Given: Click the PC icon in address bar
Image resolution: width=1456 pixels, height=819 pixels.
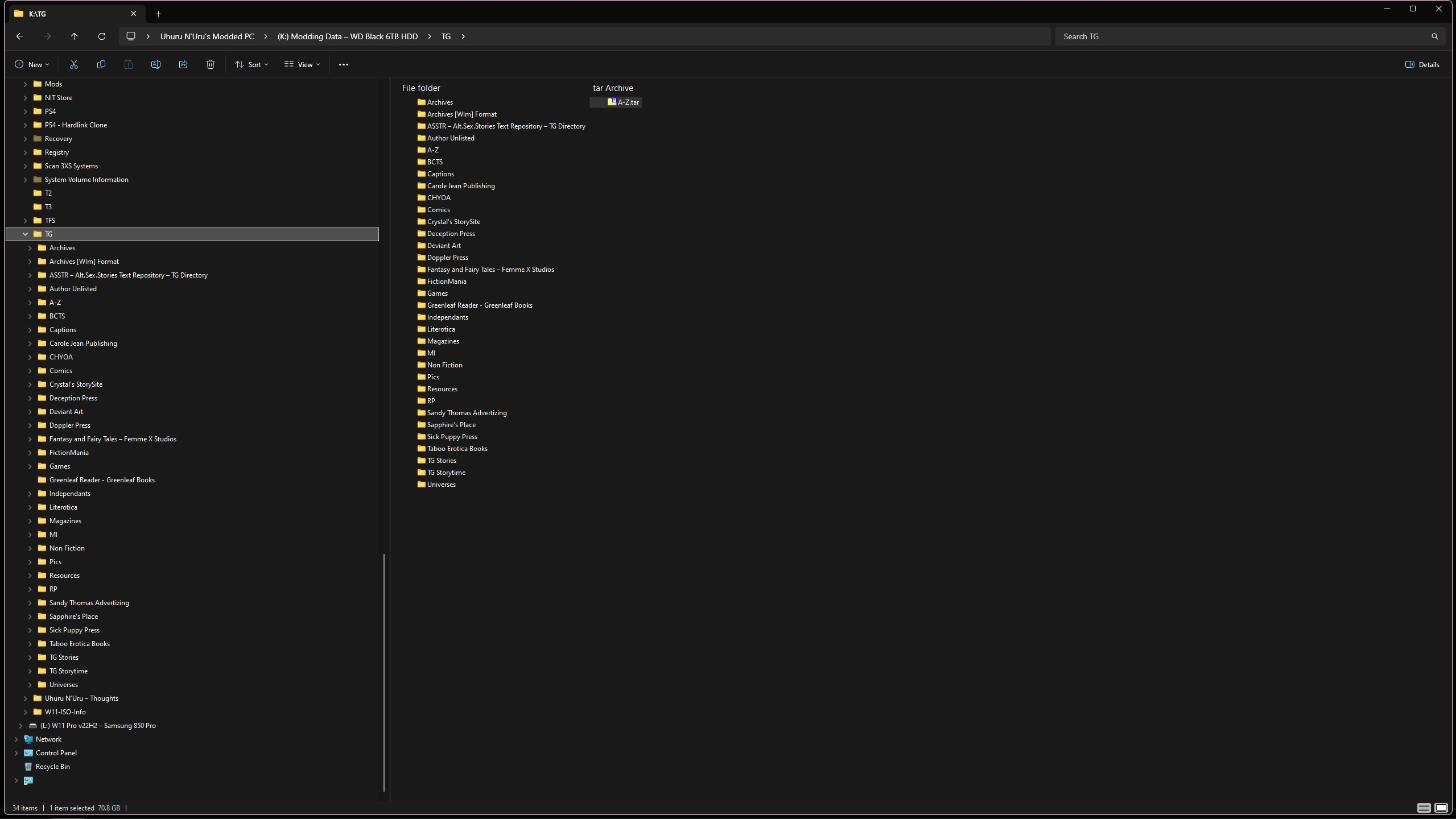Looking at the screenshot, I should tap(131, 36).
